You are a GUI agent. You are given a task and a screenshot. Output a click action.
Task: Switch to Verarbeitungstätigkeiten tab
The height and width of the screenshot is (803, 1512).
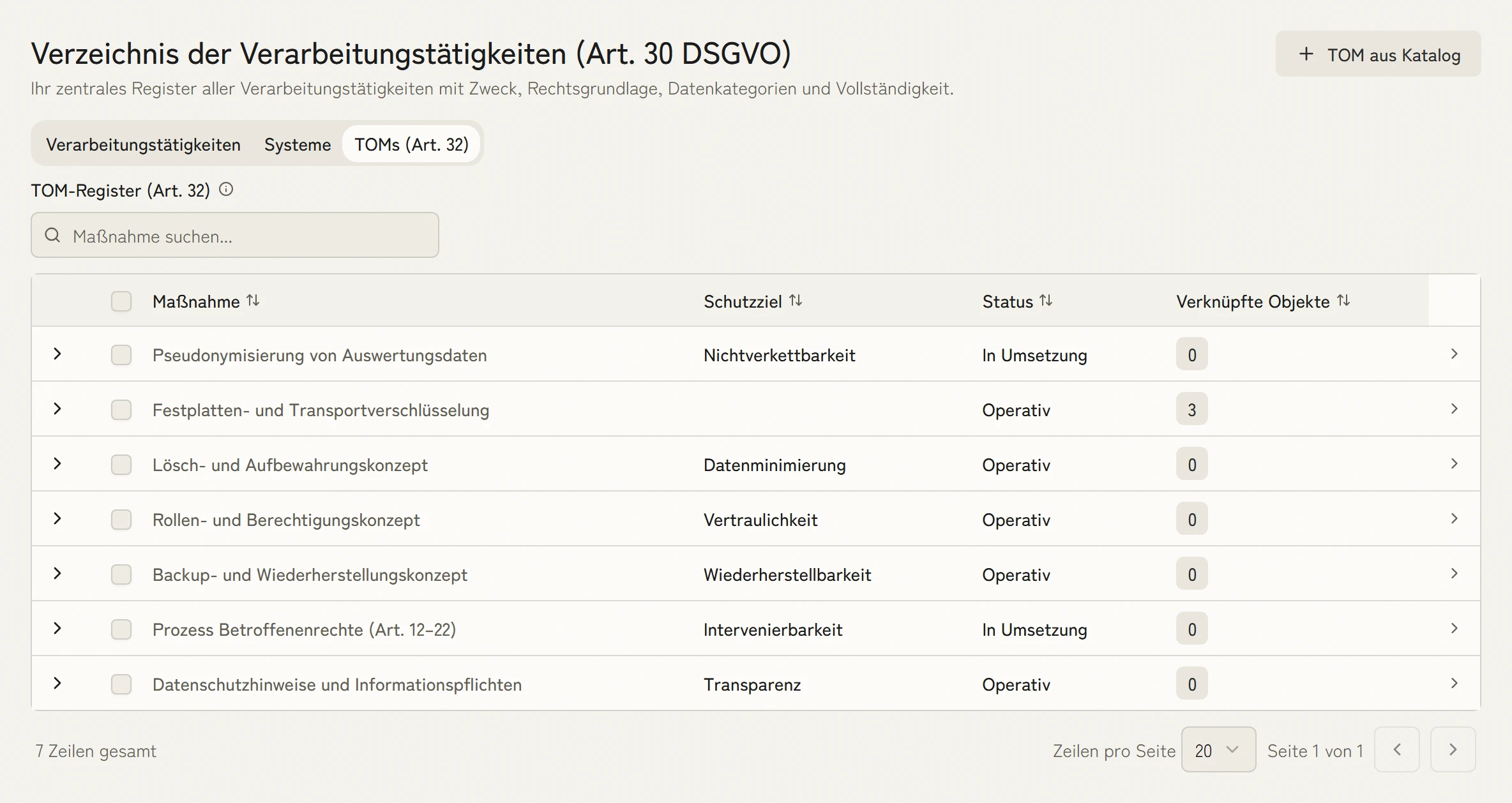[x=143, y=144]
